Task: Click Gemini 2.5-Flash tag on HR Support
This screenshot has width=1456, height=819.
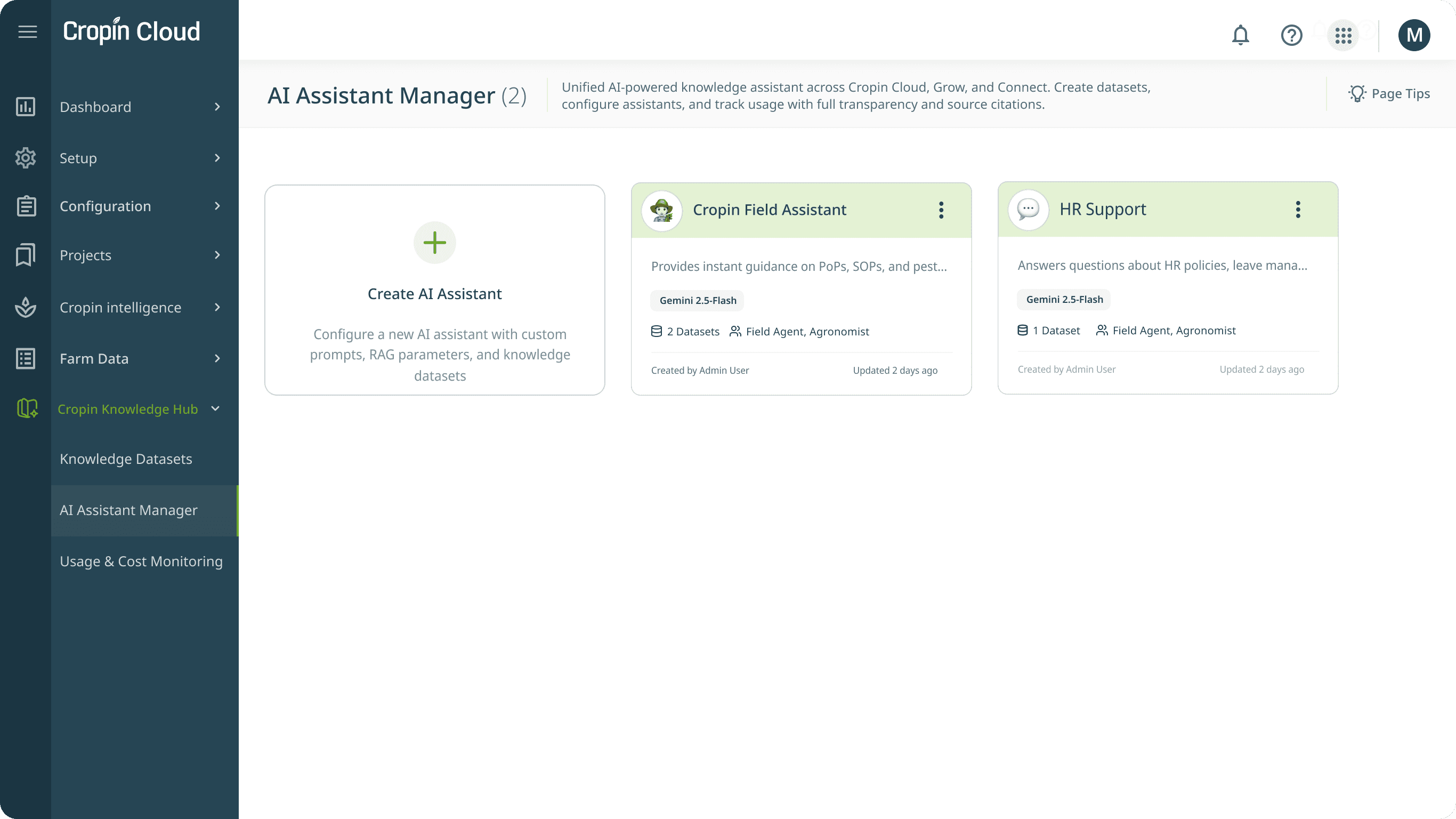Action: click(x=1064, y=299)
